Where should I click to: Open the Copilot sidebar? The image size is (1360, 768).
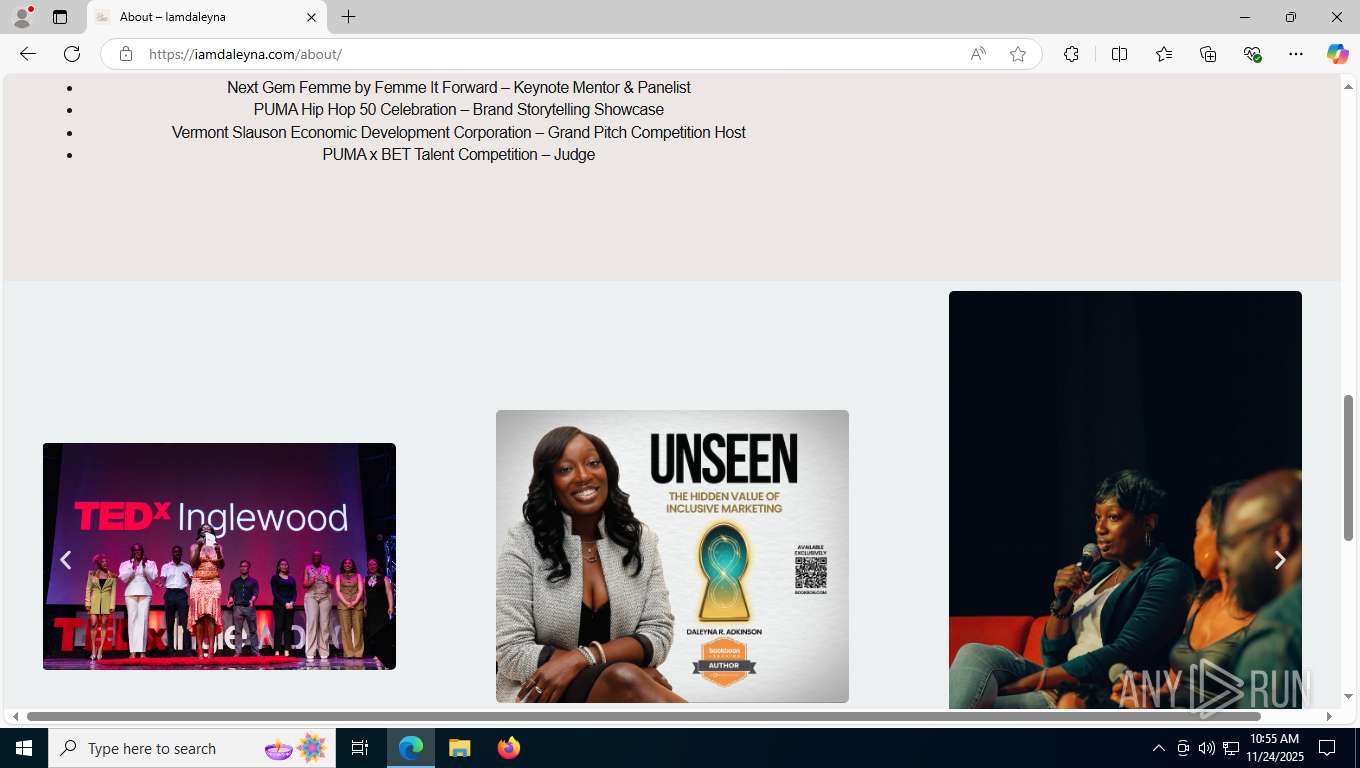click(x=1337, y=54)
